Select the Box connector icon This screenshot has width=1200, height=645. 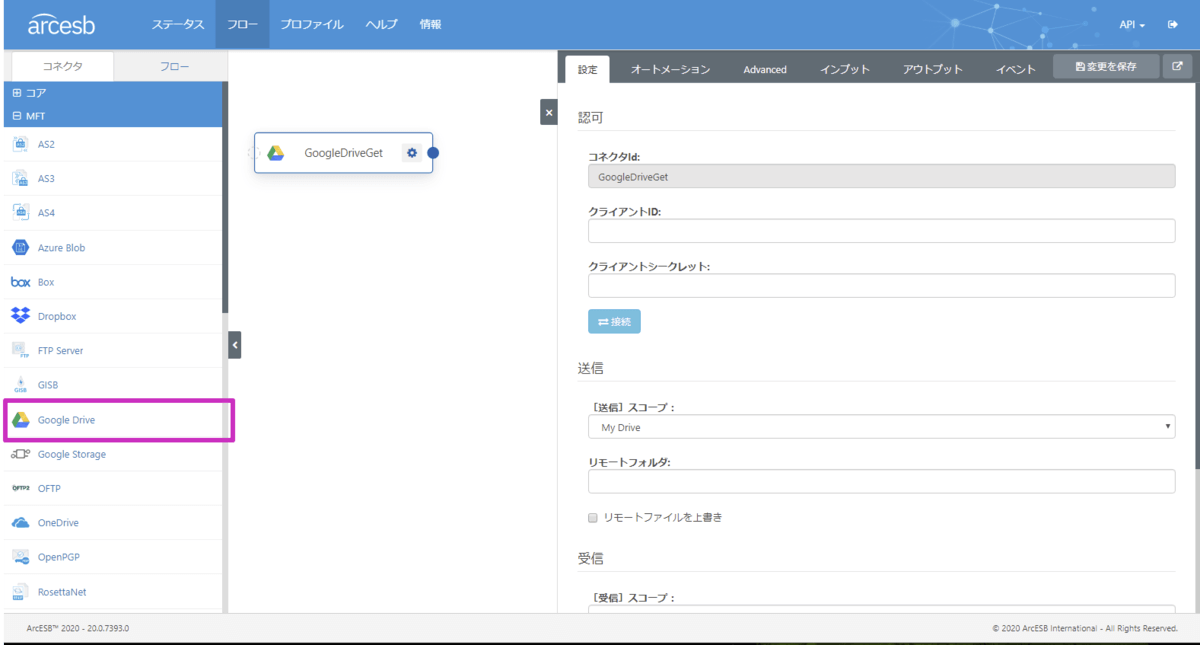pos(20,282)
